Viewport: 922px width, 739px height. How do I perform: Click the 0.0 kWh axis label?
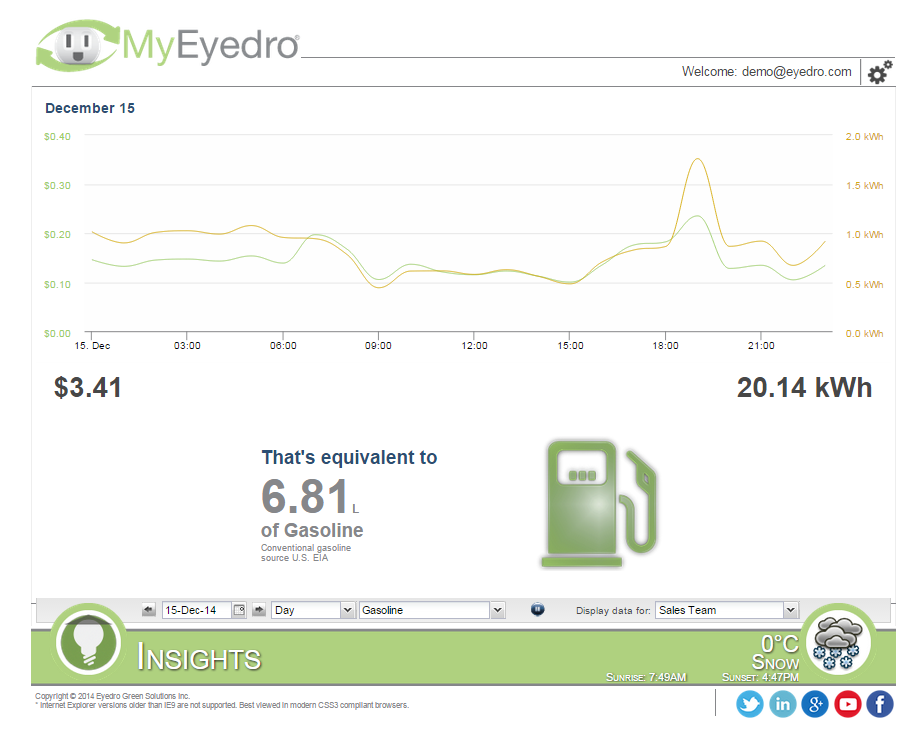[864, 334]
